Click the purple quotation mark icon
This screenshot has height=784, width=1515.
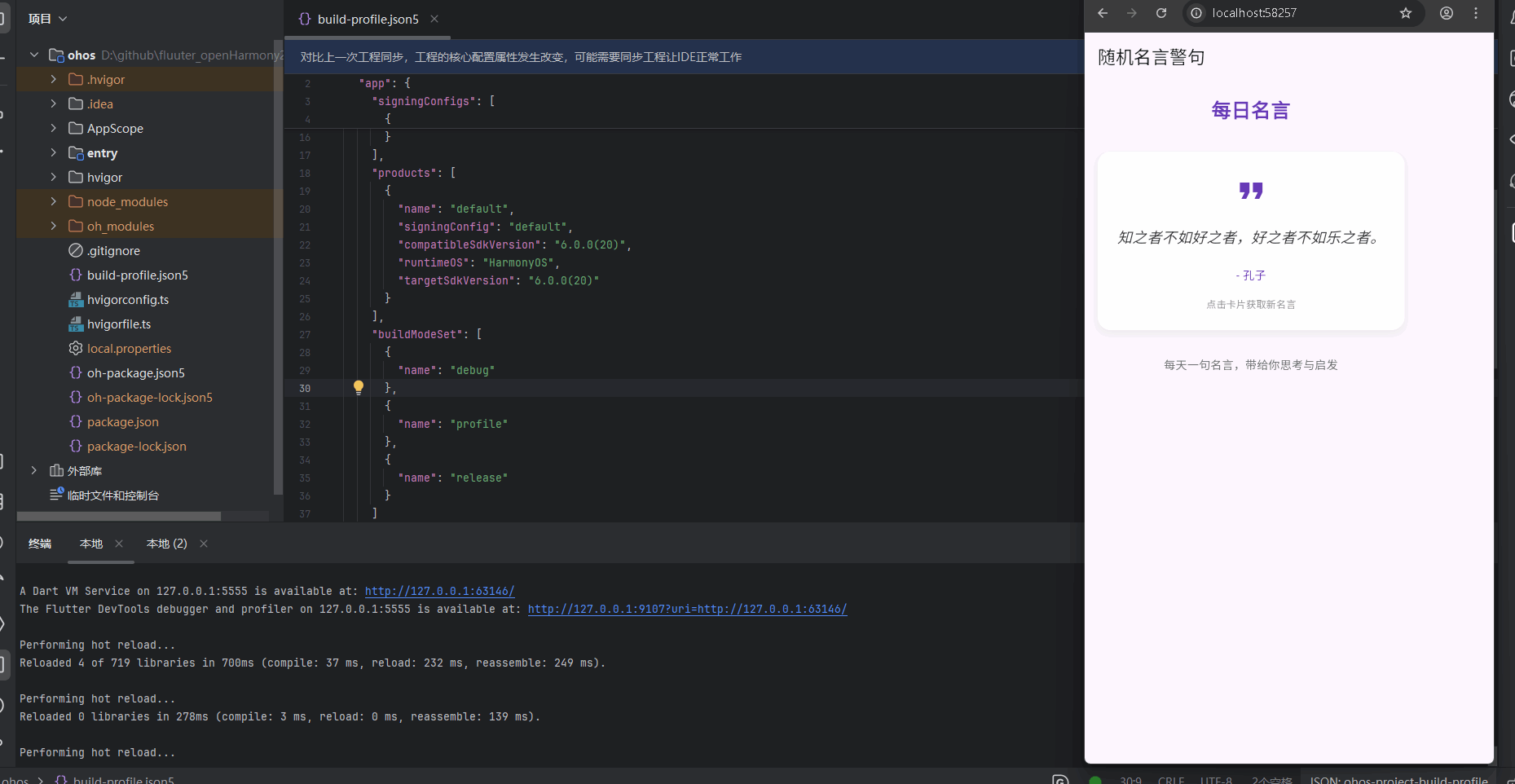point(1251,191)
